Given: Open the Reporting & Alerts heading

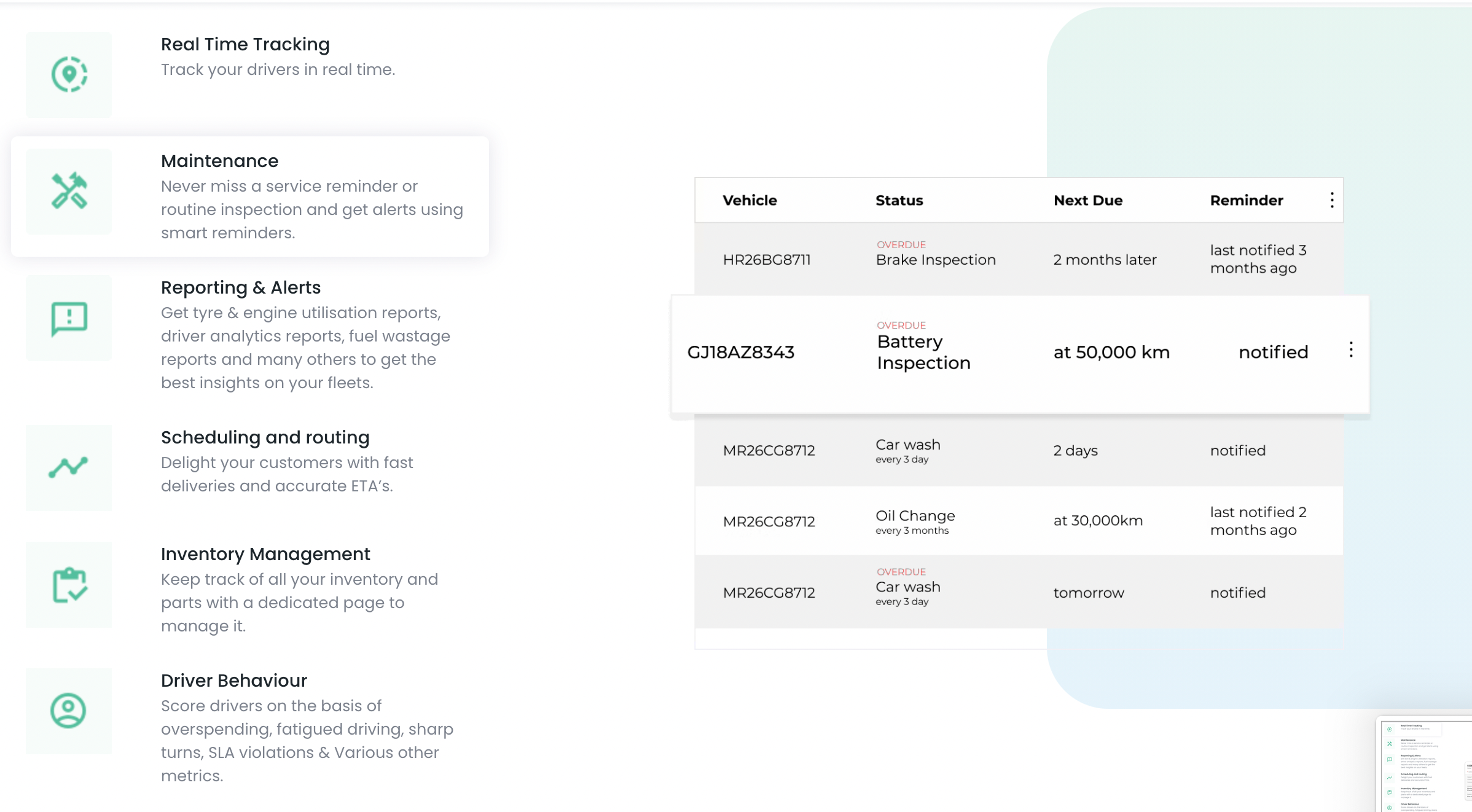Looking at the screenshot, I should click(241, 287).
